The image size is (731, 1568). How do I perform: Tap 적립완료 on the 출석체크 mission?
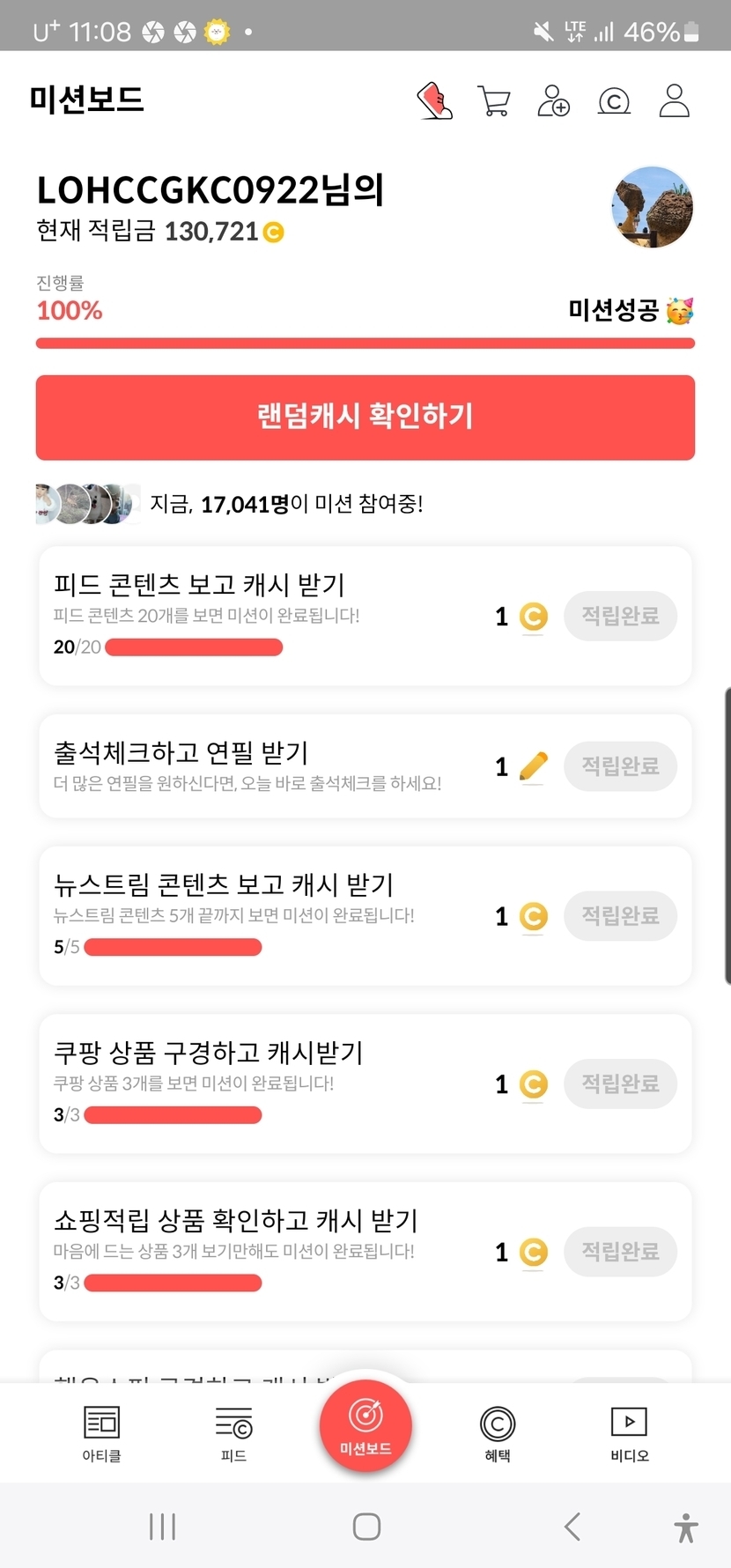tap(620, 766)
